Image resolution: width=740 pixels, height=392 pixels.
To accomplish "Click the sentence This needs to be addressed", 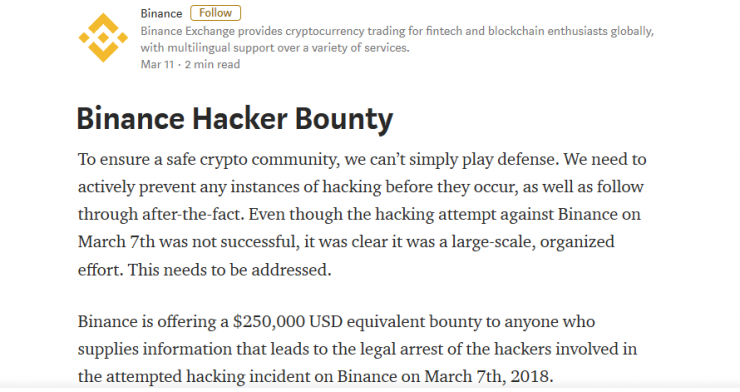I will tap(229, 270).
